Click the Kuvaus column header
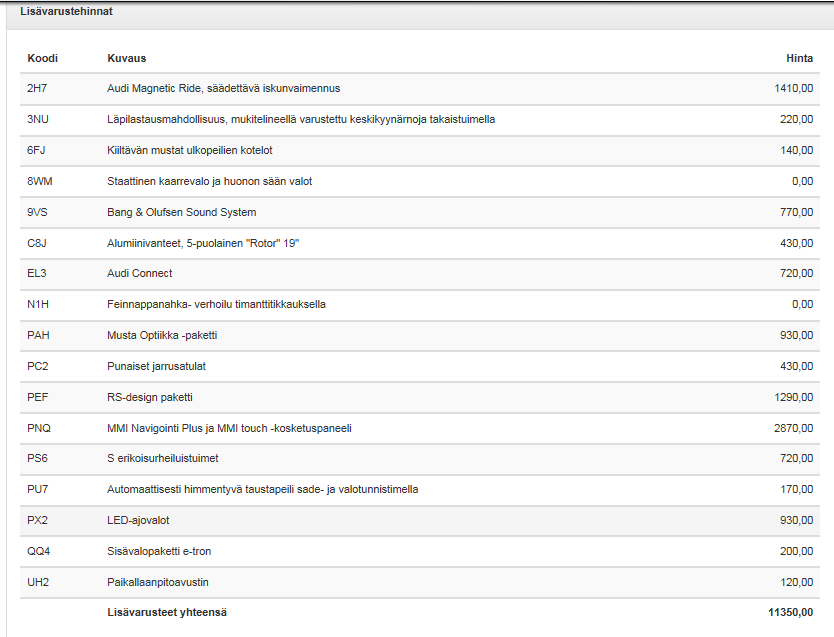 tap(127, 58)
